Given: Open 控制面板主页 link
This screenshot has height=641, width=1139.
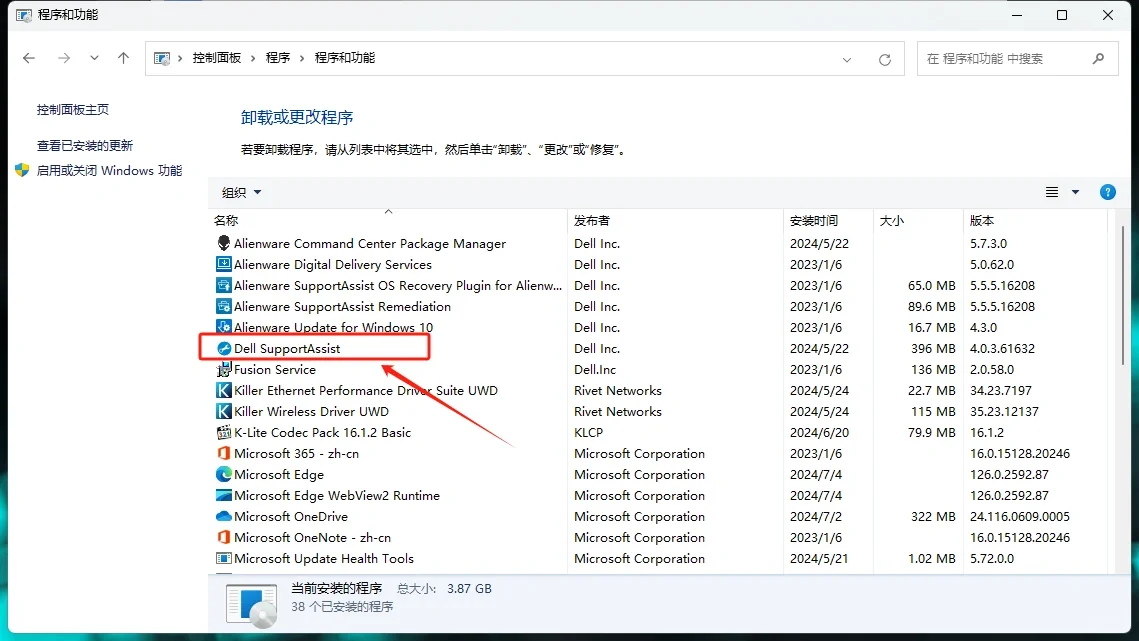Looking at the screenshot, I should [x=73, y=110].
